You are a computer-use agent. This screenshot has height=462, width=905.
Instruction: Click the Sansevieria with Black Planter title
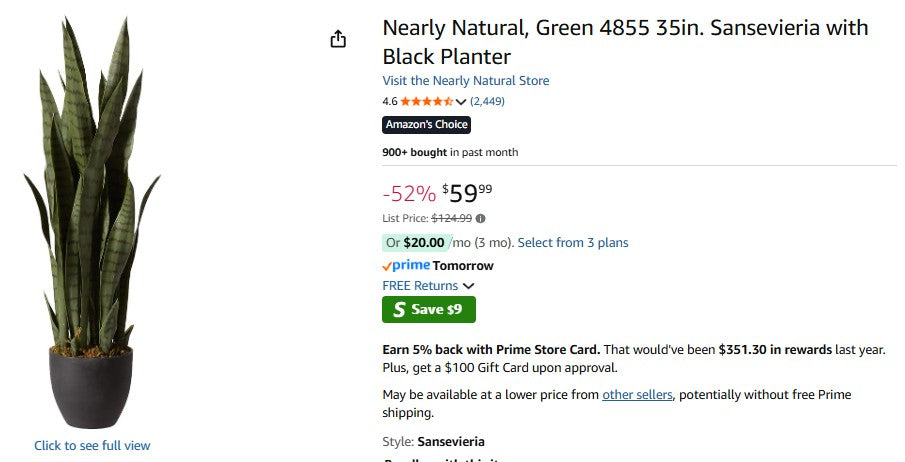click(625, 42)
